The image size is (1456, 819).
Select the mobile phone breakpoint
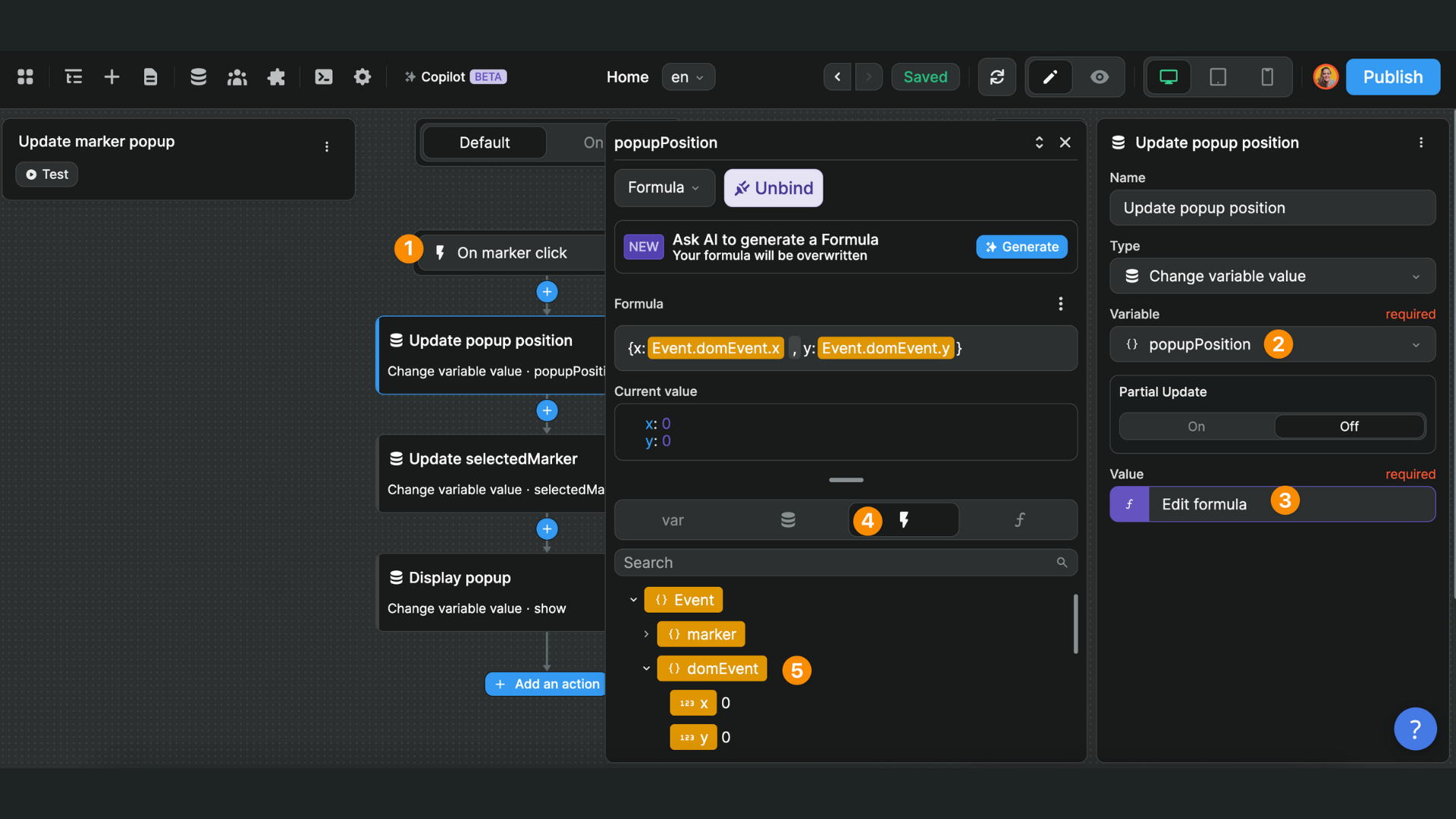point(1268,77)
